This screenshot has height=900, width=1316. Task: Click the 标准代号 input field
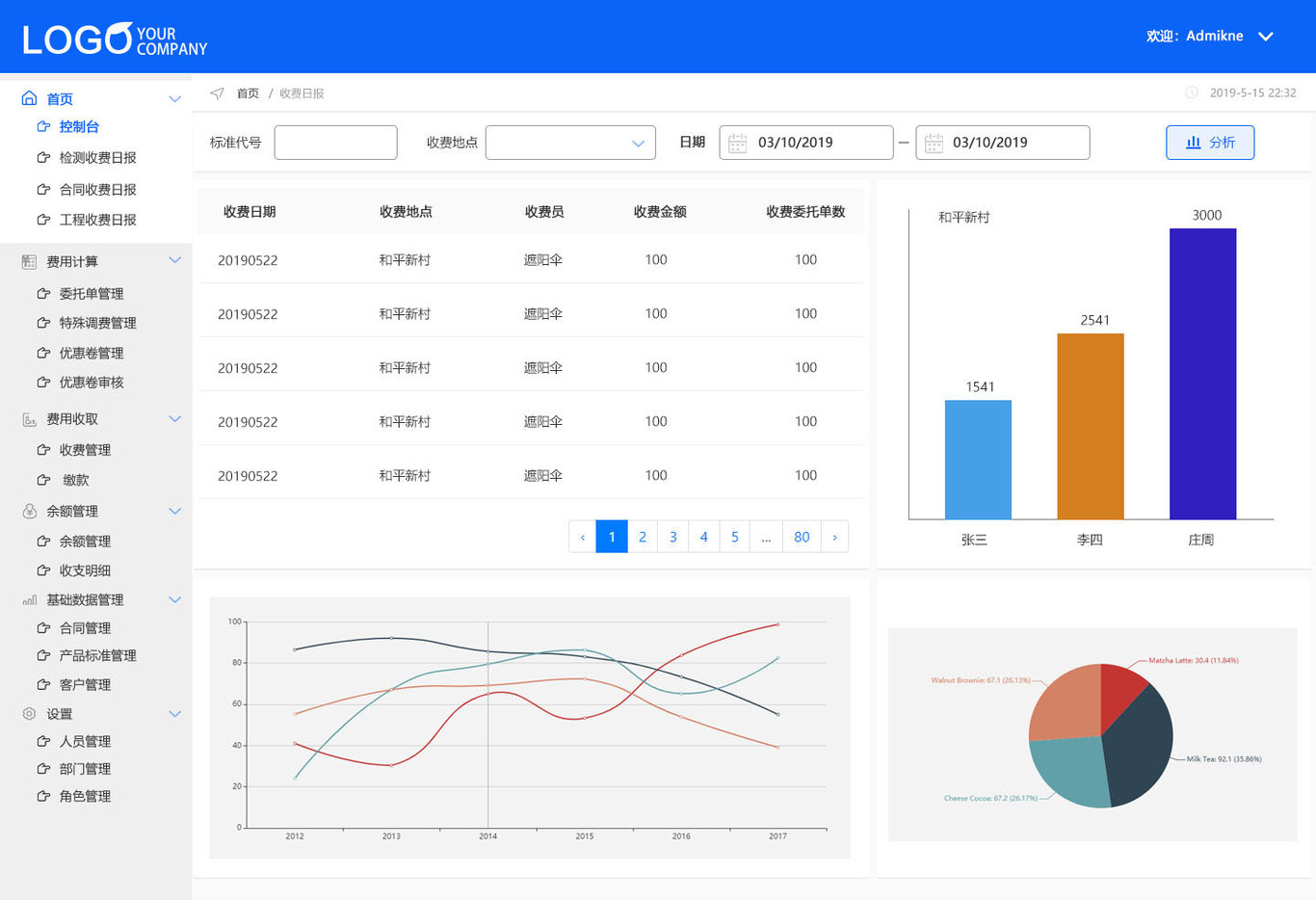[335, 143]
